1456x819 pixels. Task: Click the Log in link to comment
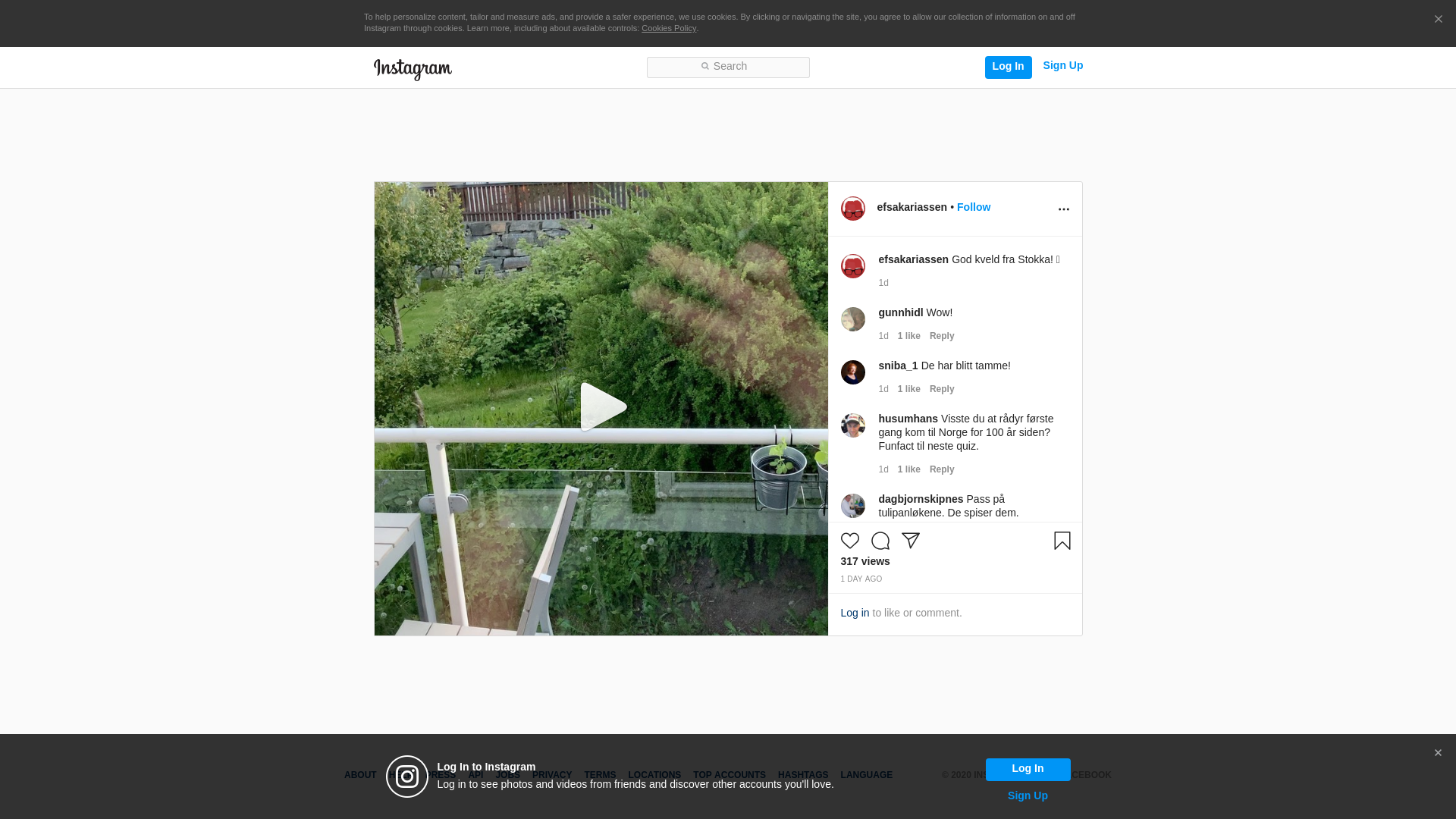click(855, 613)
